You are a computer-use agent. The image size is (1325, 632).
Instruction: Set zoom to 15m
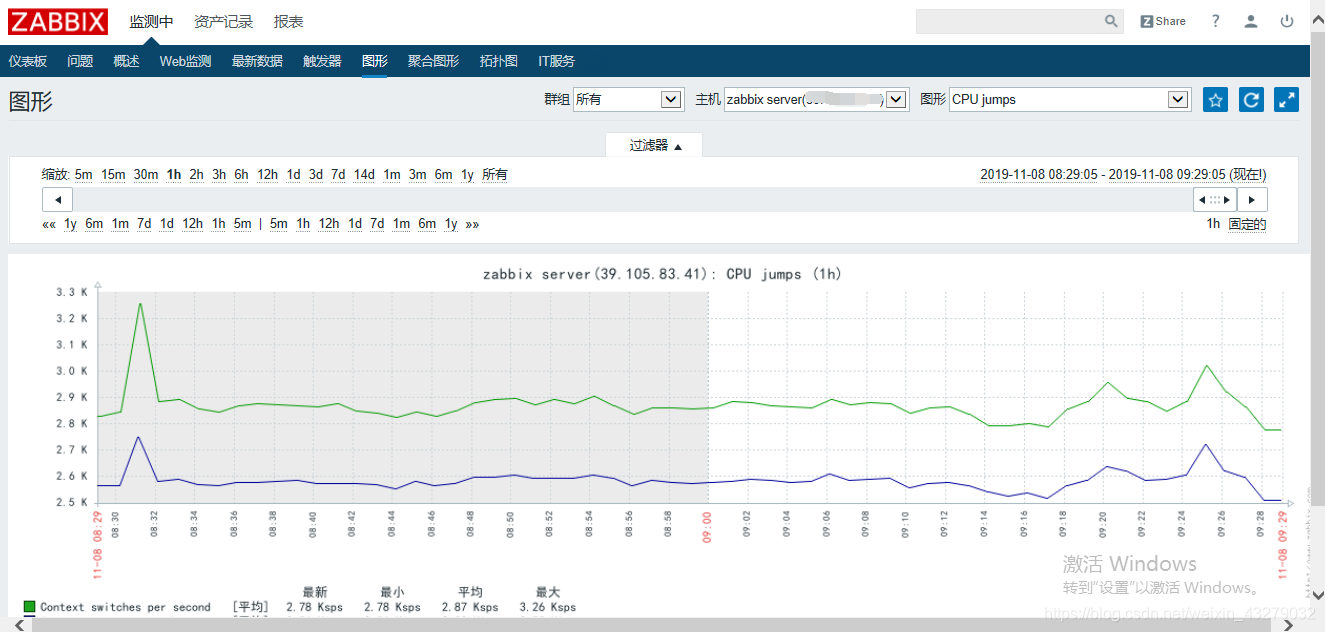[x=113, y=175]
